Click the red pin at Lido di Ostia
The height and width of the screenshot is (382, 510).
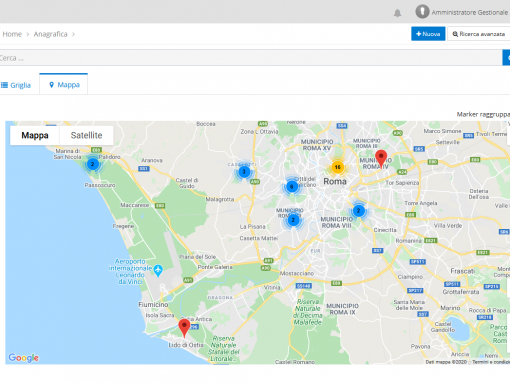coord(184,328)
